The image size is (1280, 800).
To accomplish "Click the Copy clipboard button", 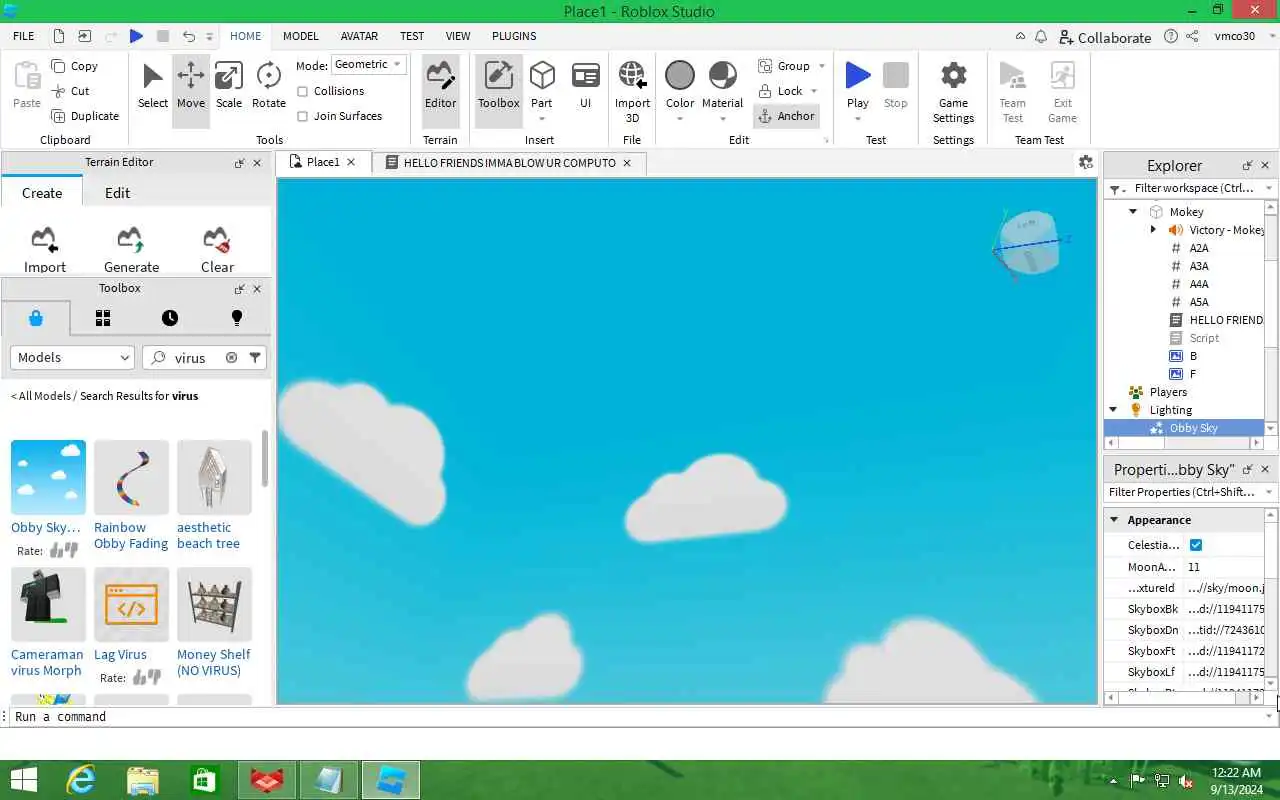I will [75, 66].
